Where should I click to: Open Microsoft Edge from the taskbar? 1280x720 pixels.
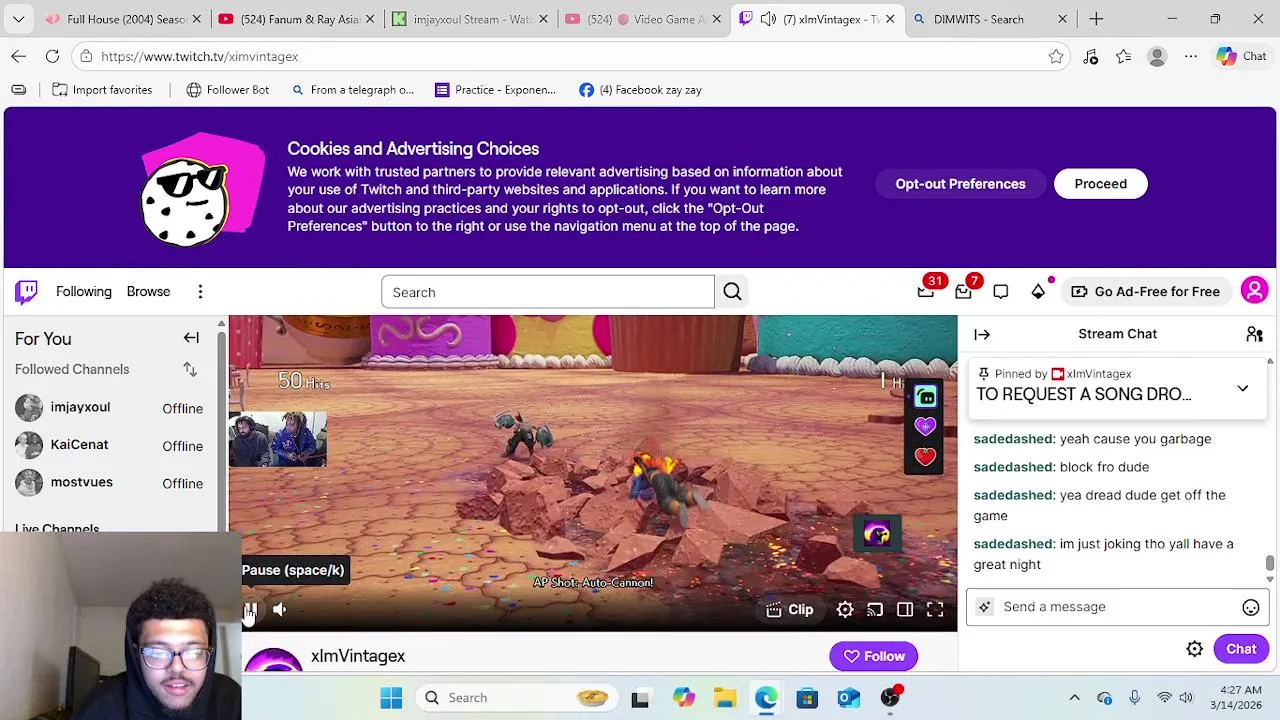[x=765, y=698]
